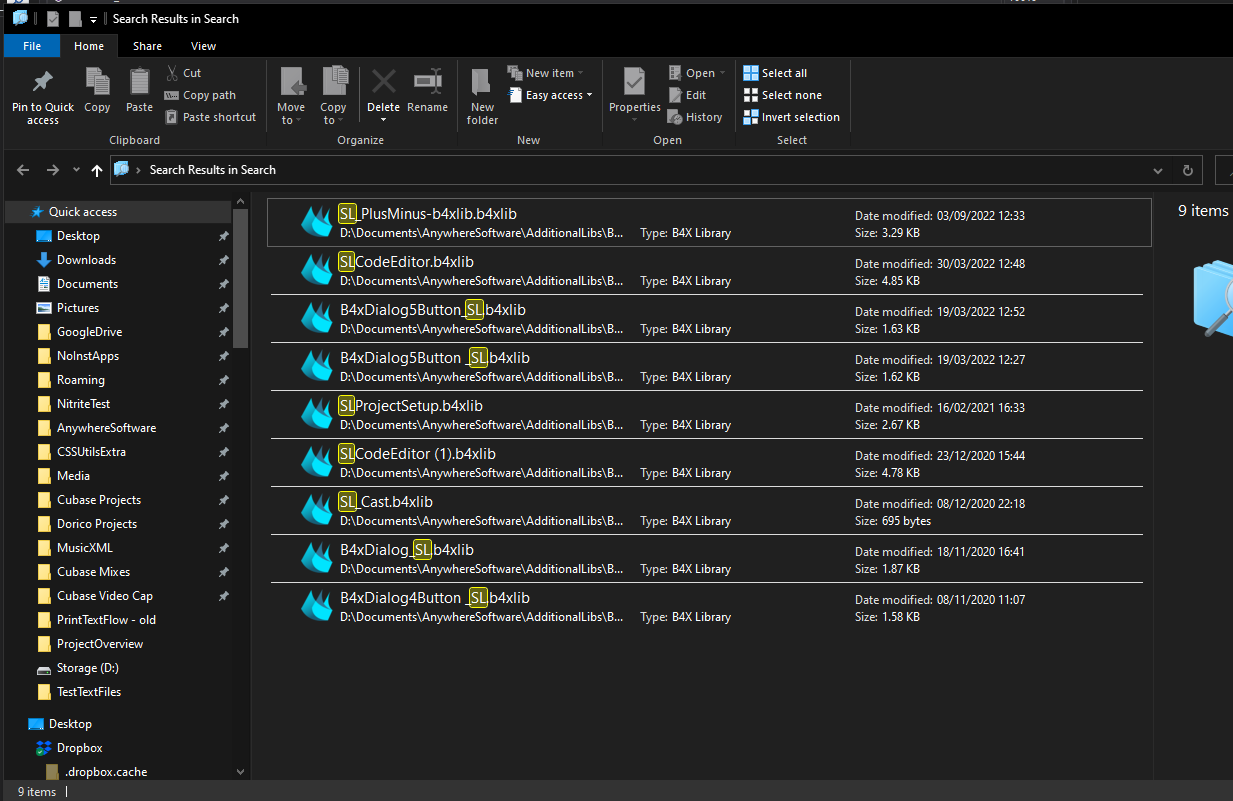The image size is (1233, 801).
Task: Open the recent locations chevron
Action: pos(76,170)
